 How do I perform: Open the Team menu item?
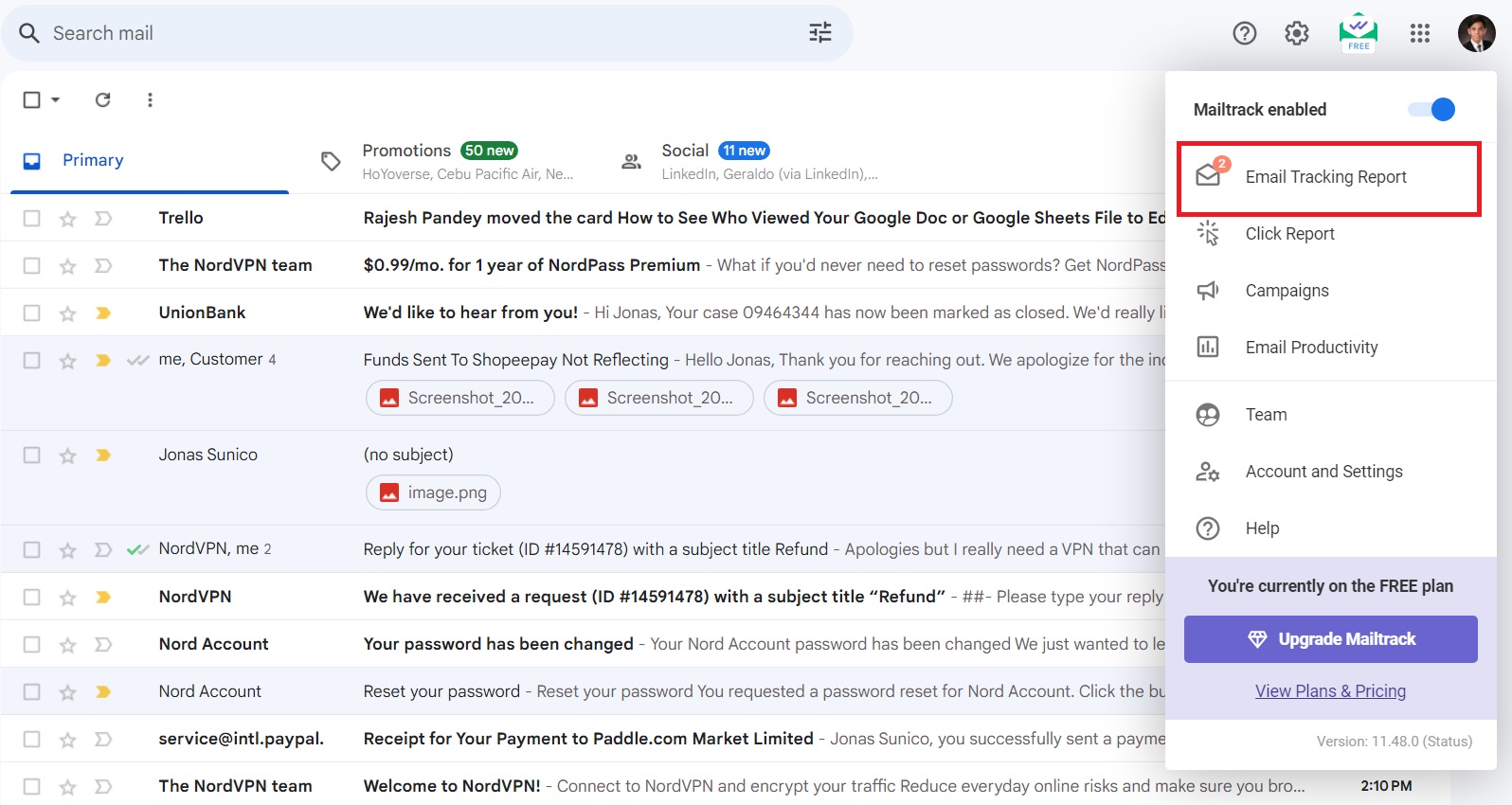click(x=1331, y=415)
